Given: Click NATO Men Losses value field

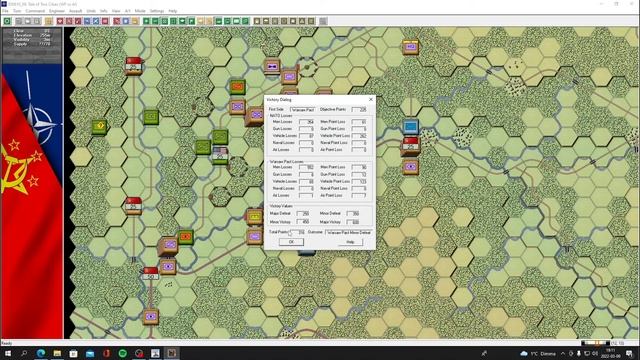Looking at the screenshot, I should pos(306,122).
